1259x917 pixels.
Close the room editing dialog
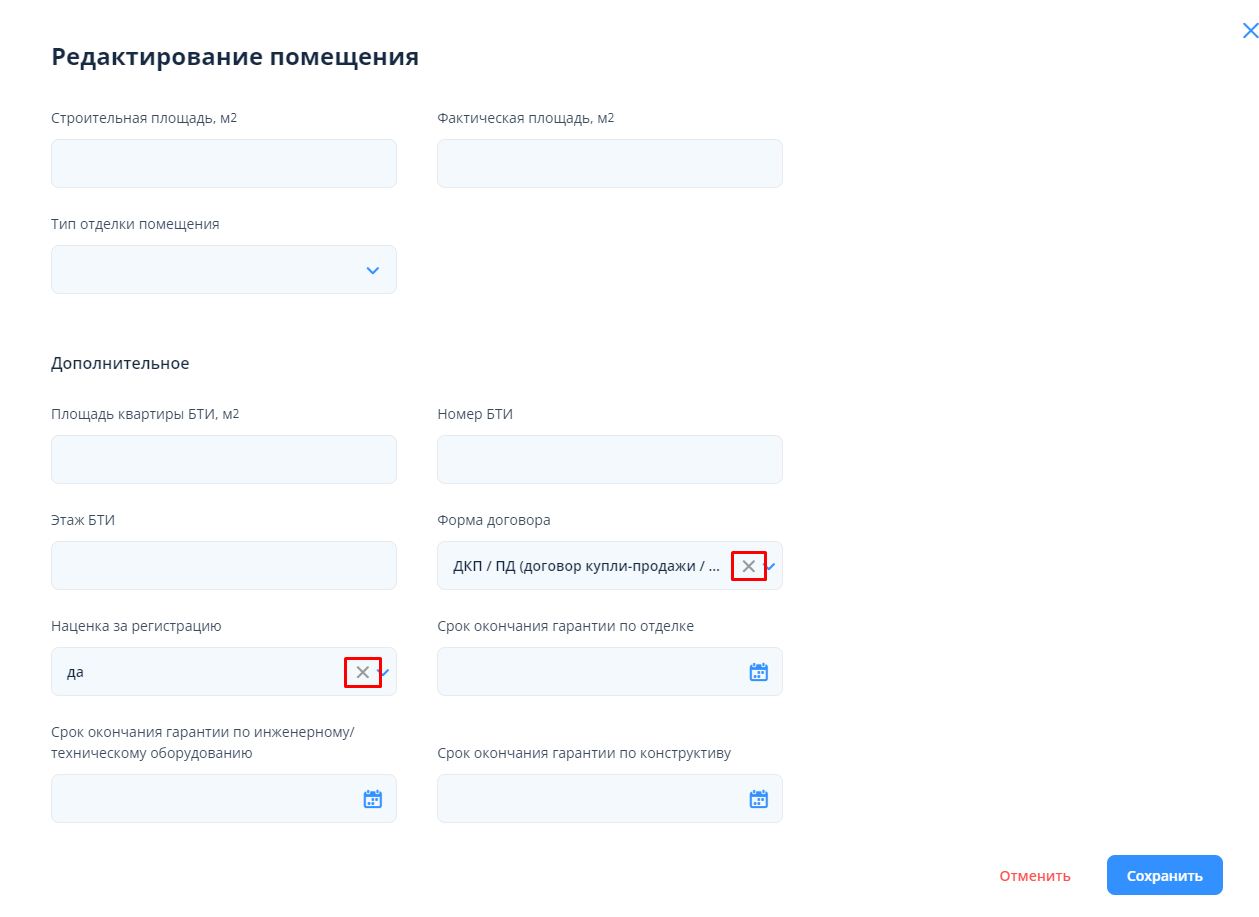1249,31
